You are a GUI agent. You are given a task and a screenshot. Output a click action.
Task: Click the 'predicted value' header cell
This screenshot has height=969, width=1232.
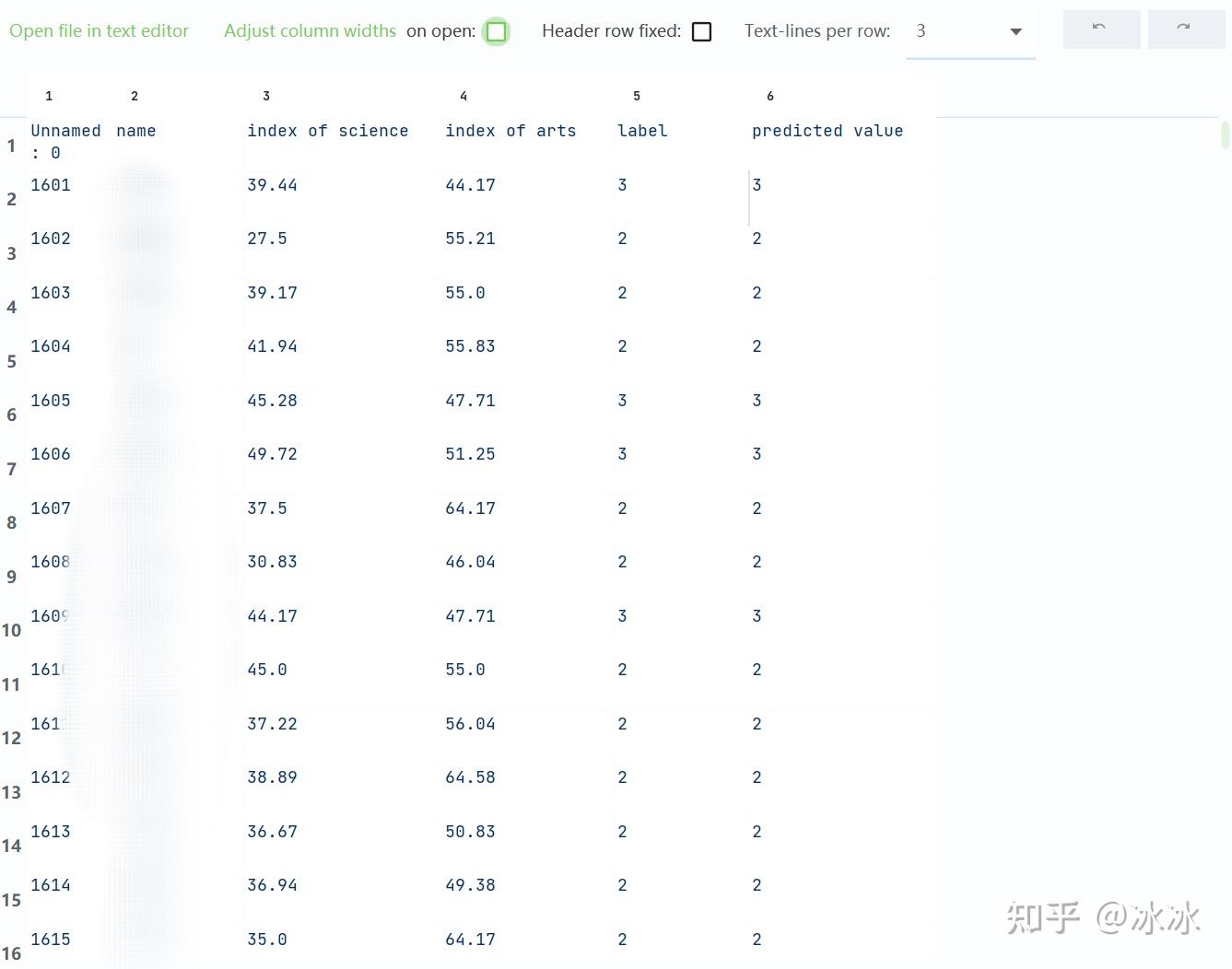(x=827, y=131)
